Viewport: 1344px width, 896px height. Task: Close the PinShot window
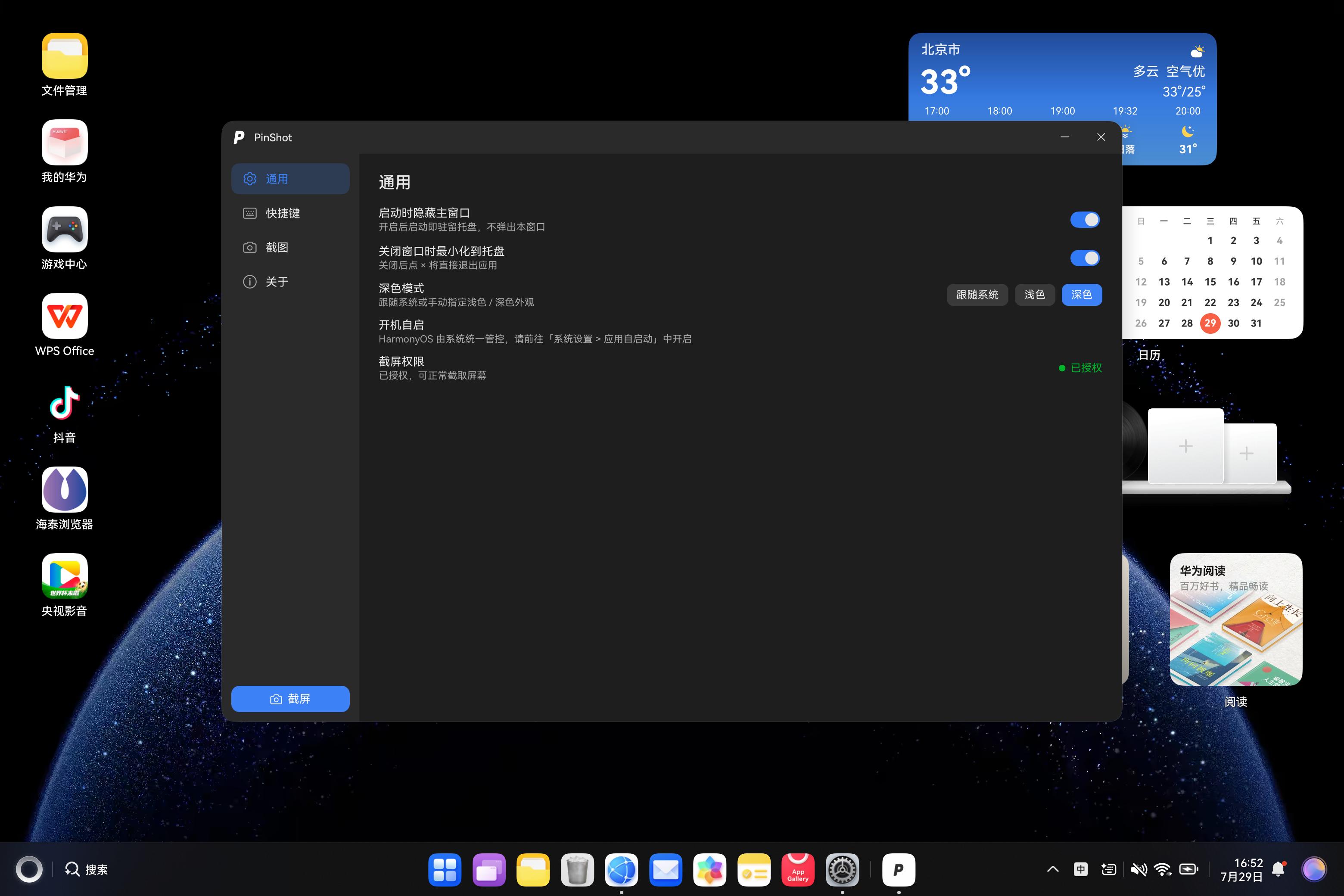click(1101, 137)
